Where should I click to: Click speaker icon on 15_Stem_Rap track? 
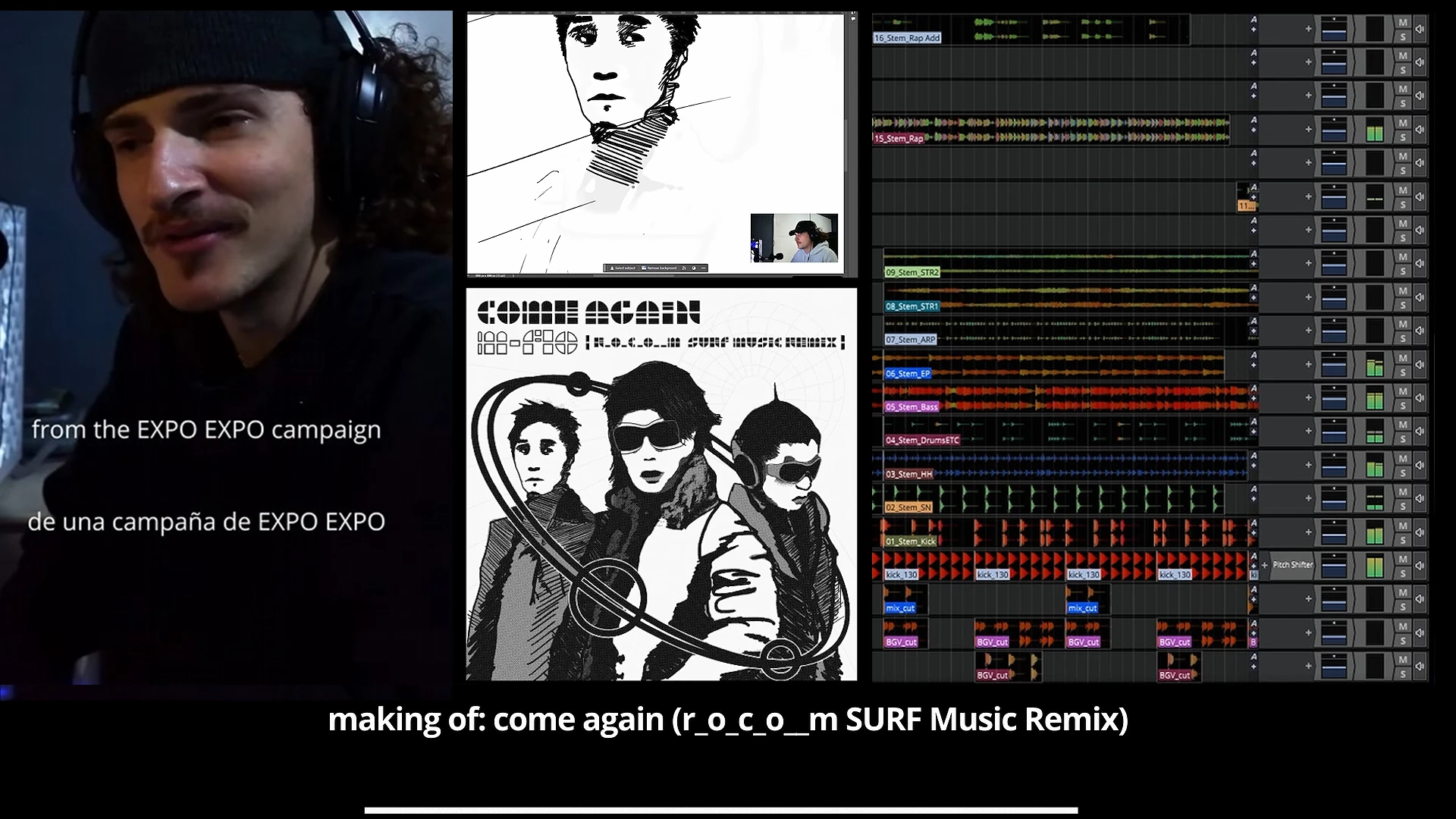pyautogui.click(x=1420, y=130)
